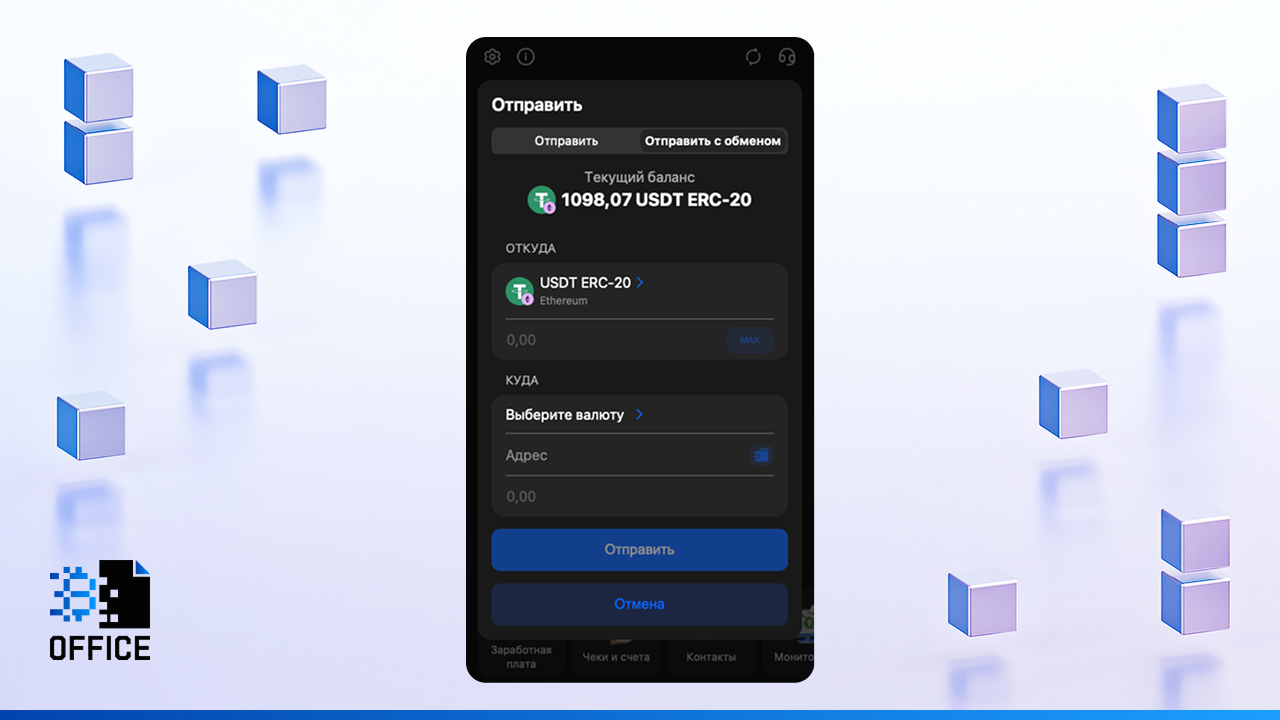Switch to the Отправить tab

click(566, 141)
